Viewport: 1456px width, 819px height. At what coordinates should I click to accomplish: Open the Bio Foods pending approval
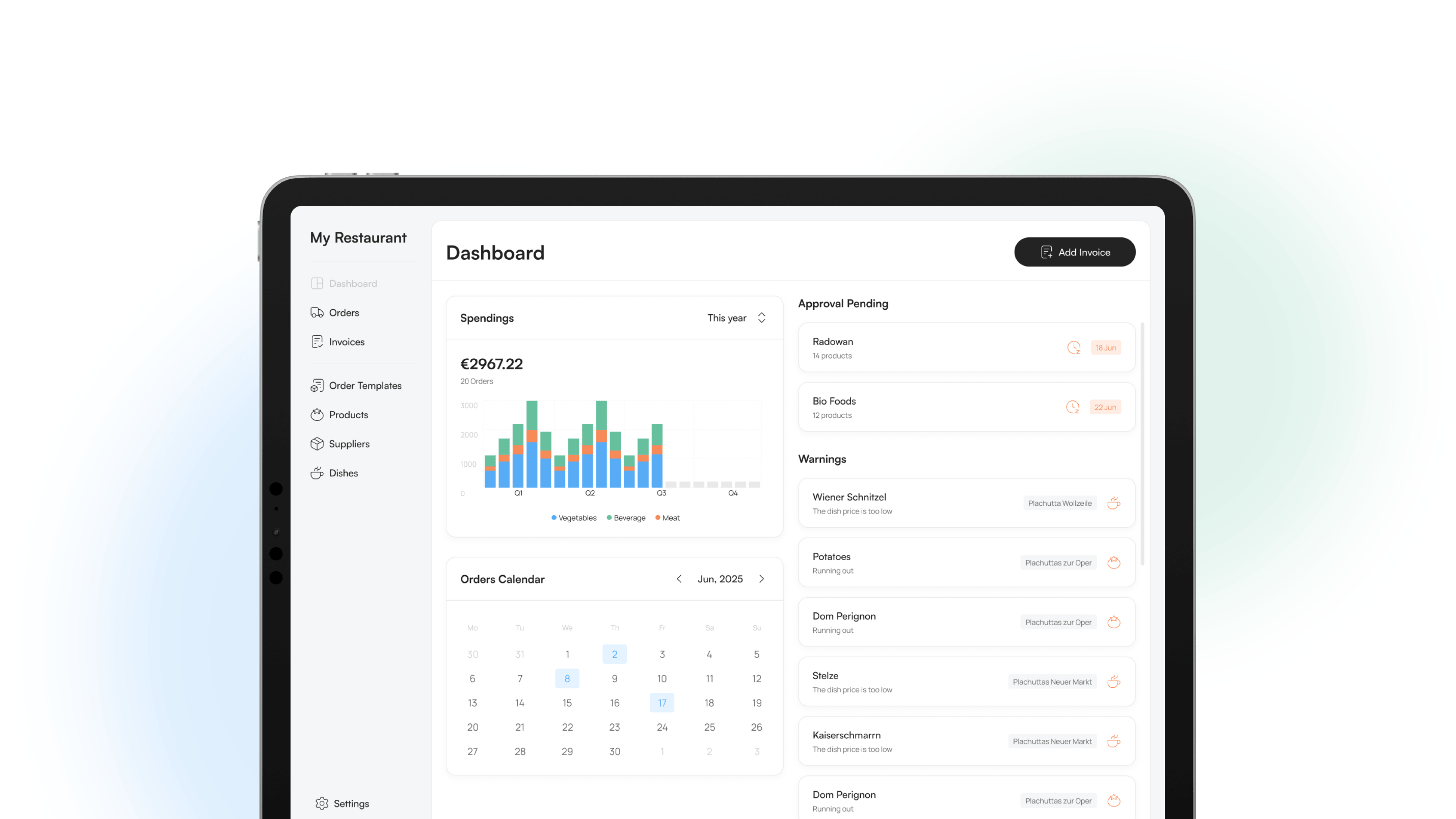[x=966, y=407]
